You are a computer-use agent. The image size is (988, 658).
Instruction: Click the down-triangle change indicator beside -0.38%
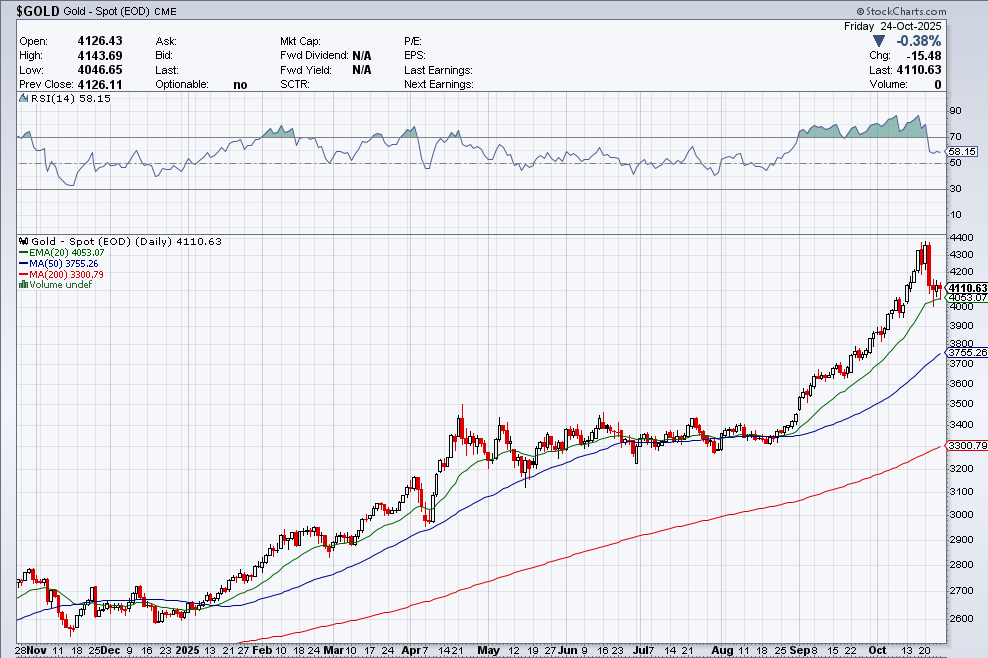coord(879,41)
